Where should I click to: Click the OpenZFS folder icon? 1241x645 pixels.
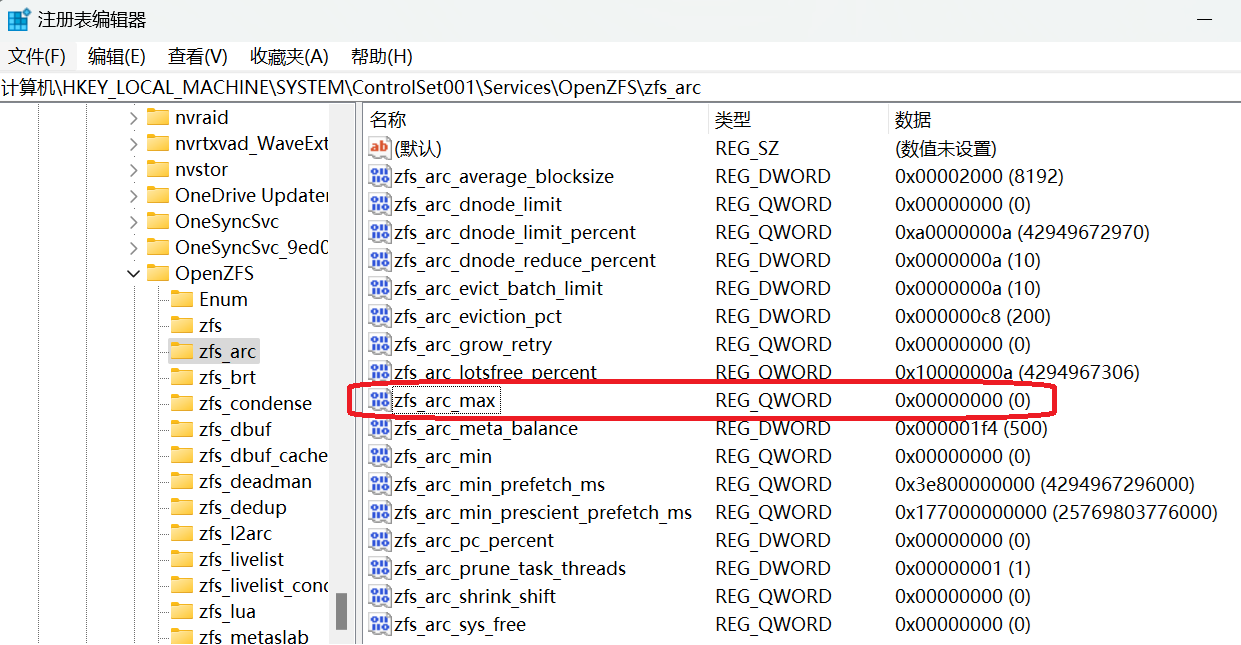coord(158,274)
